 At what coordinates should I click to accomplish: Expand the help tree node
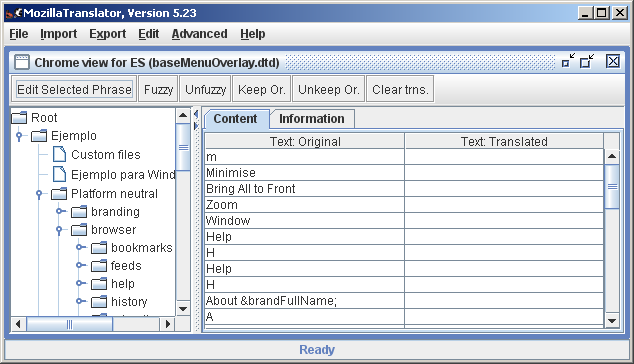pyautogui.click(x=80, y=283)
